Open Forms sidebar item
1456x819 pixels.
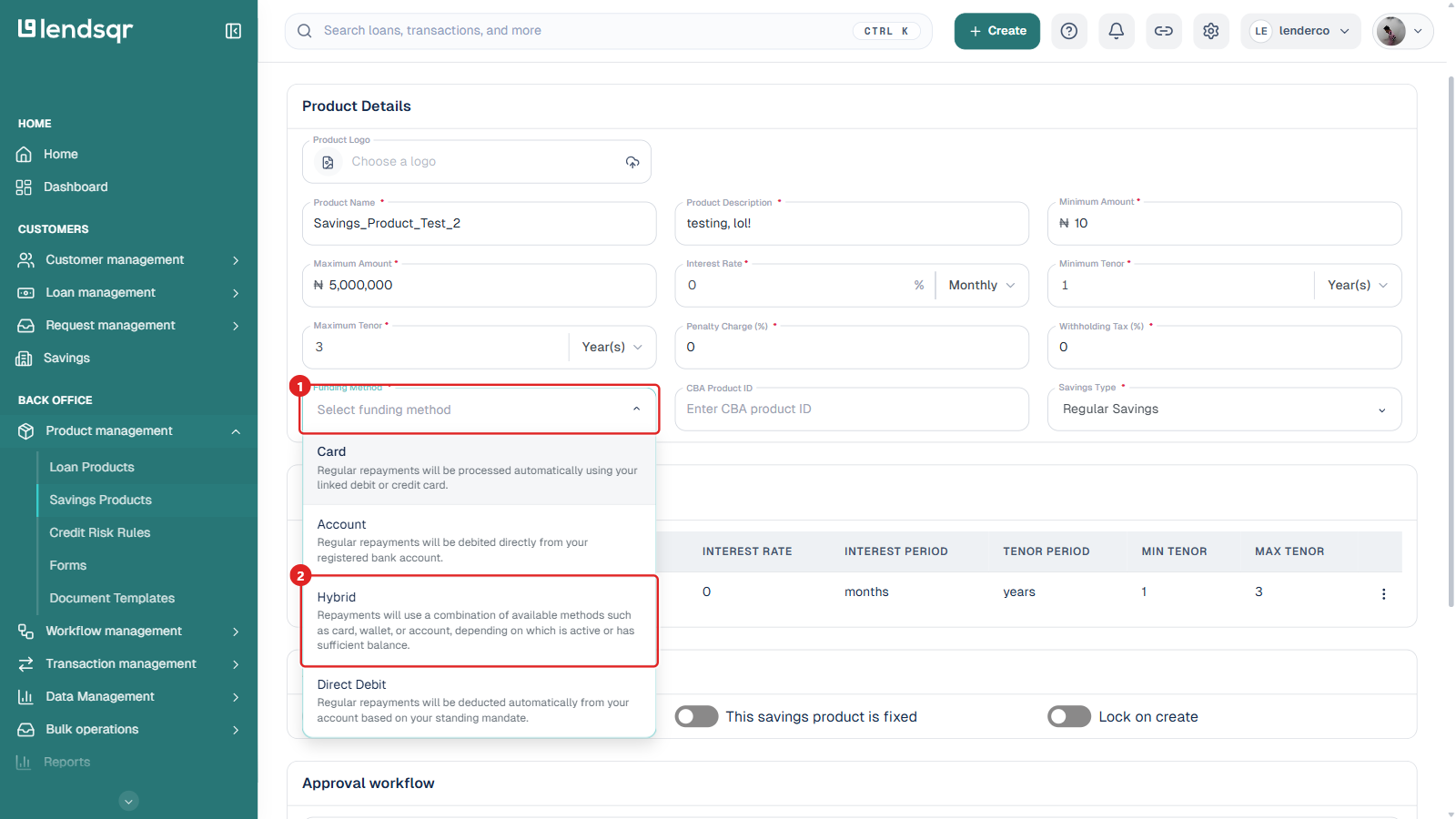[x=68, y=566]
